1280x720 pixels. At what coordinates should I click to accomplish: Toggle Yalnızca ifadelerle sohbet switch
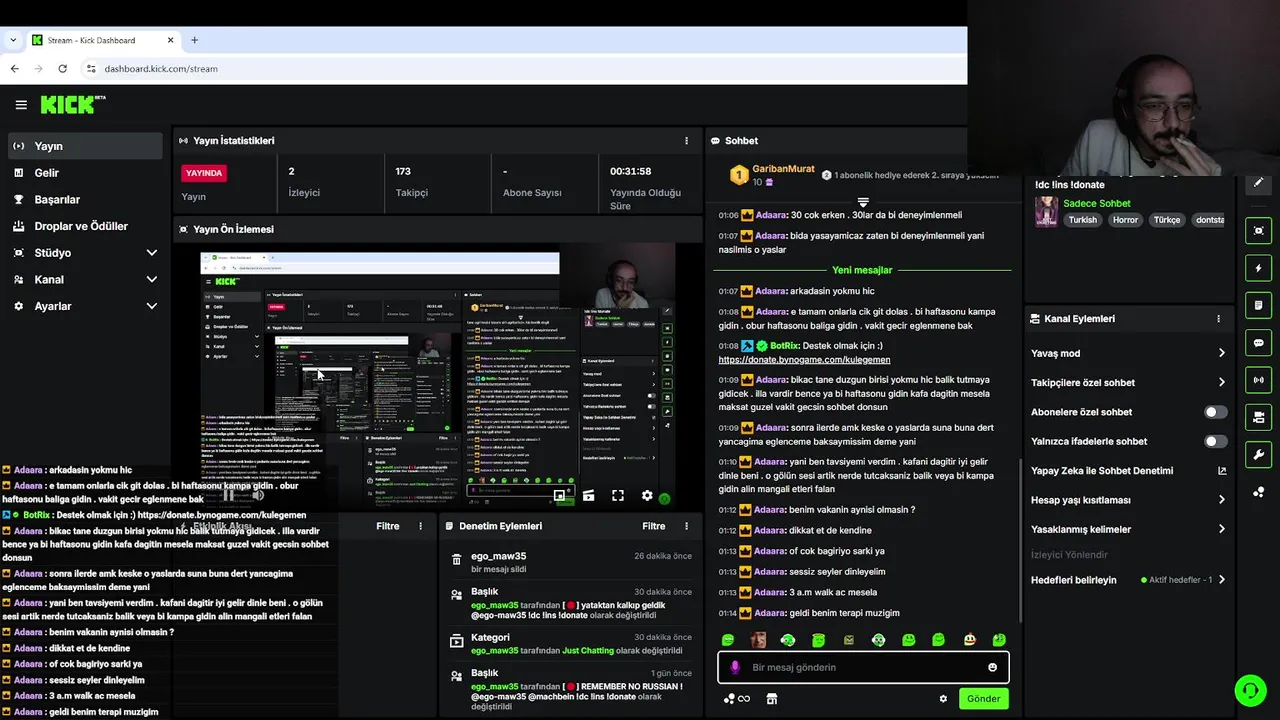coord(1215,441)
